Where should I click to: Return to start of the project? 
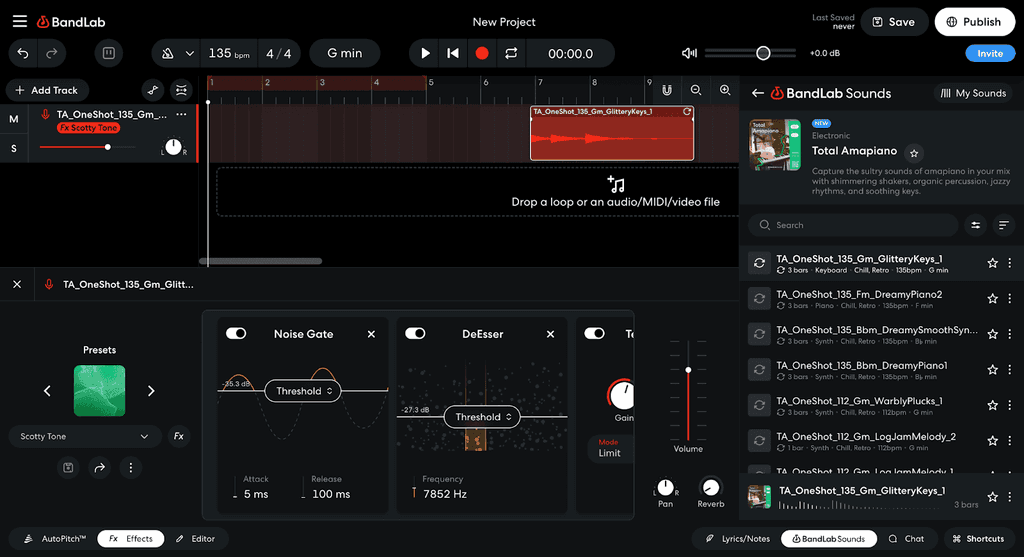(x=453, y=54)
